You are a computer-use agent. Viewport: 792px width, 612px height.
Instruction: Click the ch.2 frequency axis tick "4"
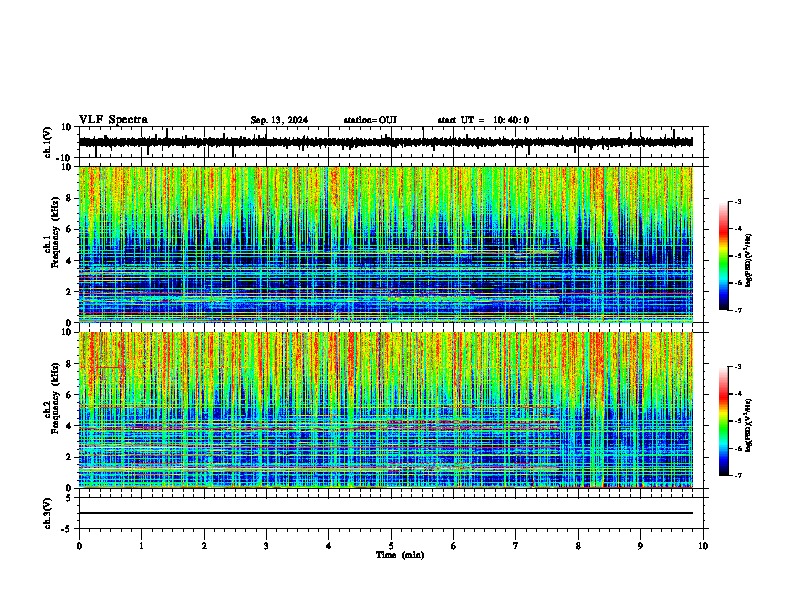tap(69, 426)
